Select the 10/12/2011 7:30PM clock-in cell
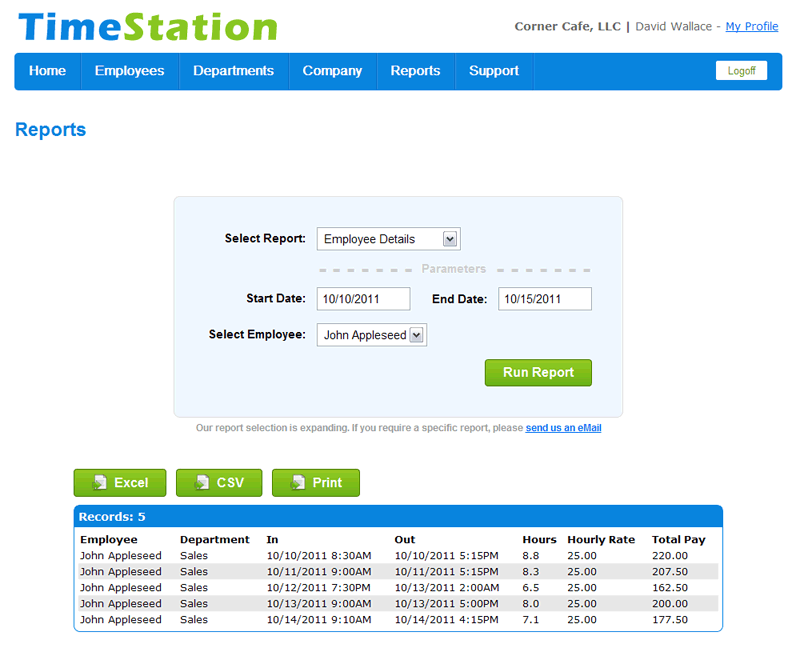The height and width of the screenshot is (652, 800). [x=318, y=588]
